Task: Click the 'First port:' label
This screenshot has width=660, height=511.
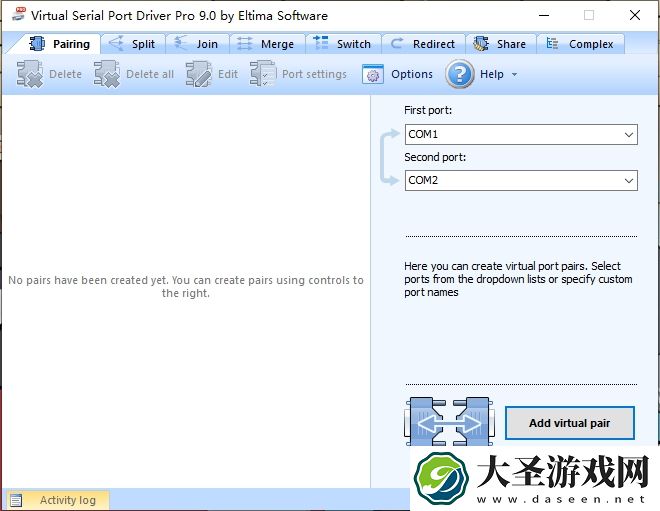Action: (x=428, y=110)
